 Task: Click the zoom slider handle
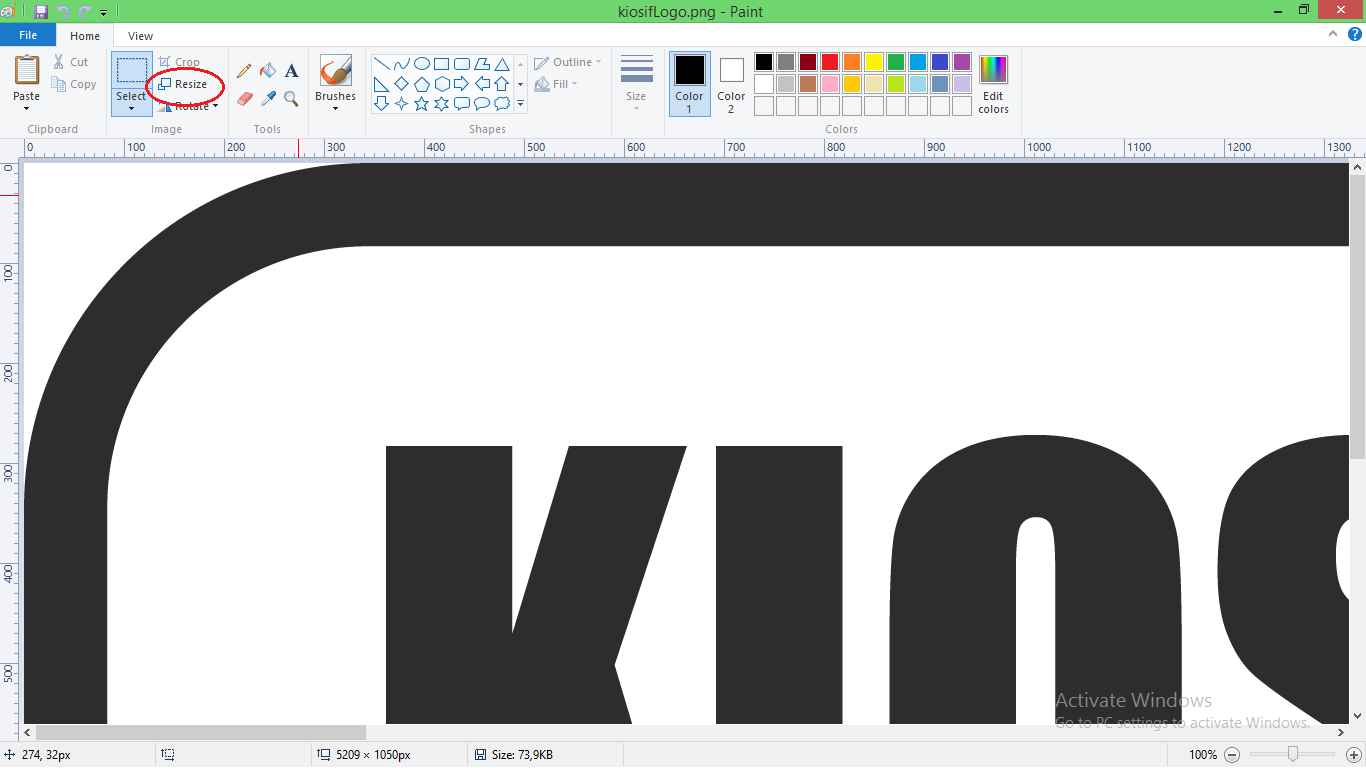[1293, 755]
